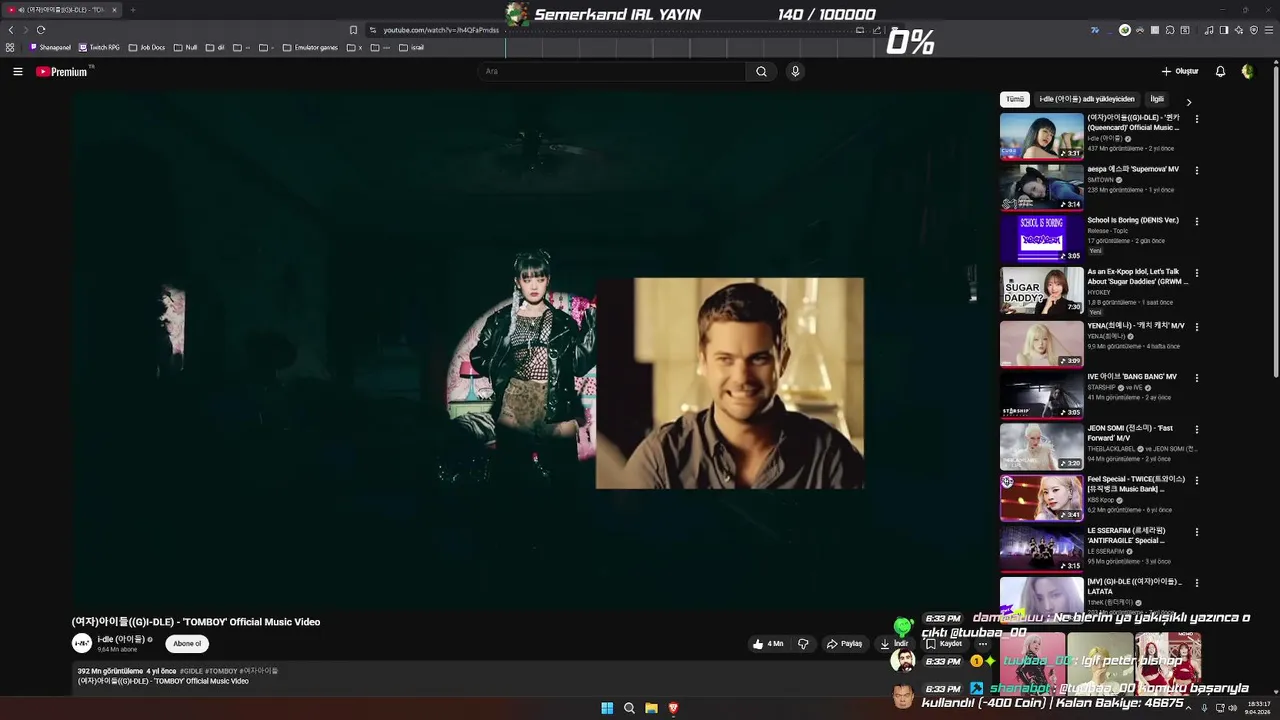Open israil bookmark folder
This screenshot has height=720, width=1280.
tap(411, 47)
